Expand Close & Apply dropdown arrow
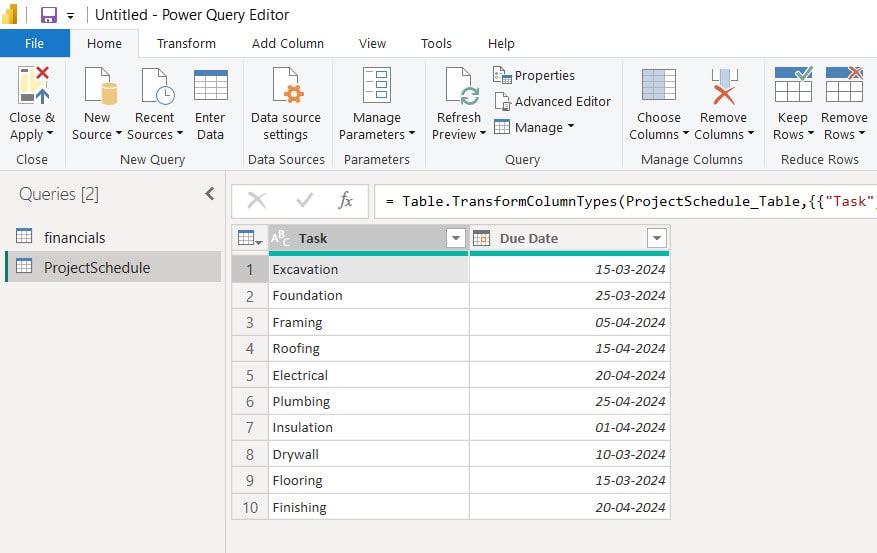The width and height of the screenshot is (877, 553). coord(50,133)
